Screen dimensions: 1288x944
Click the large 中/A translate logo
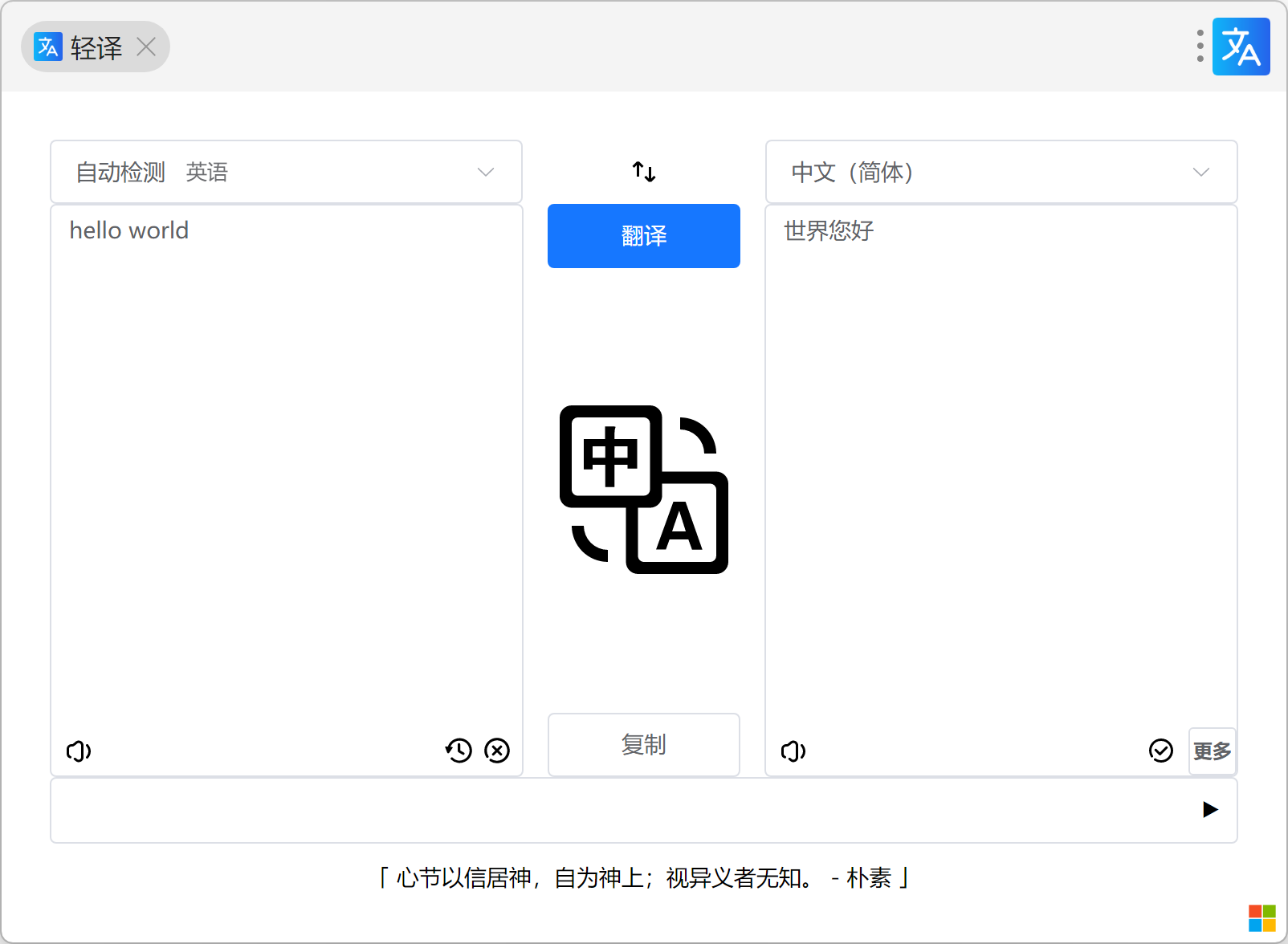644,490
